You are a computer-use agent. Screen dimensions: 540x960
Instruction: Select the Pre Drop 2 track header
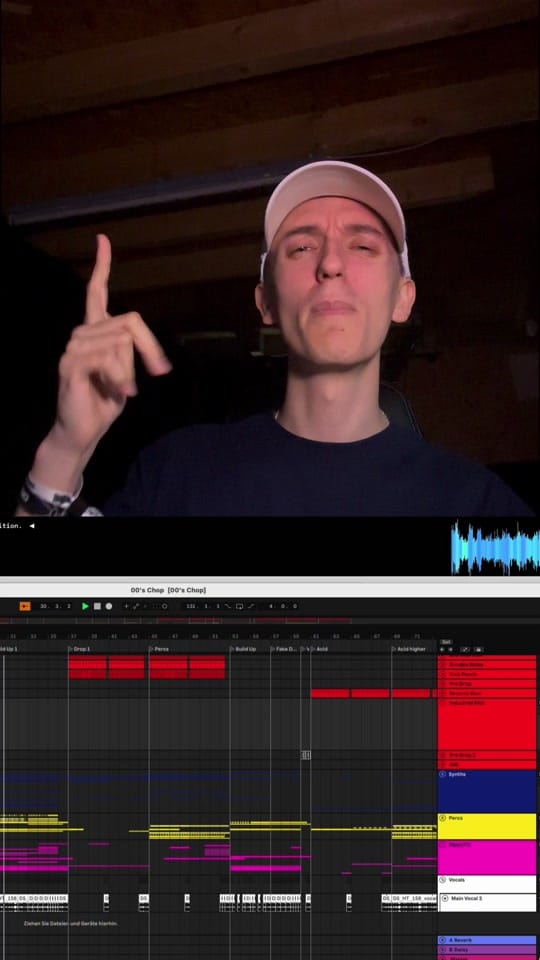487,755
